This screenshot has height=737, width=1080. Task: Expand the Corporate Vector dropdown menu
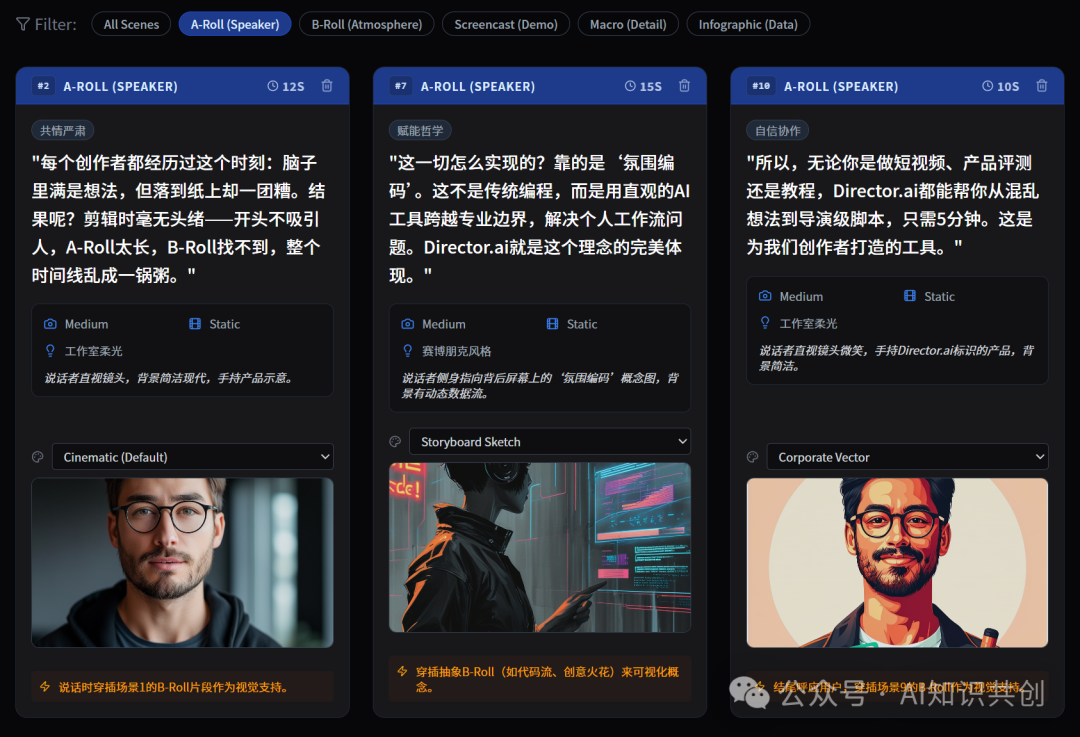pos(907,456)
